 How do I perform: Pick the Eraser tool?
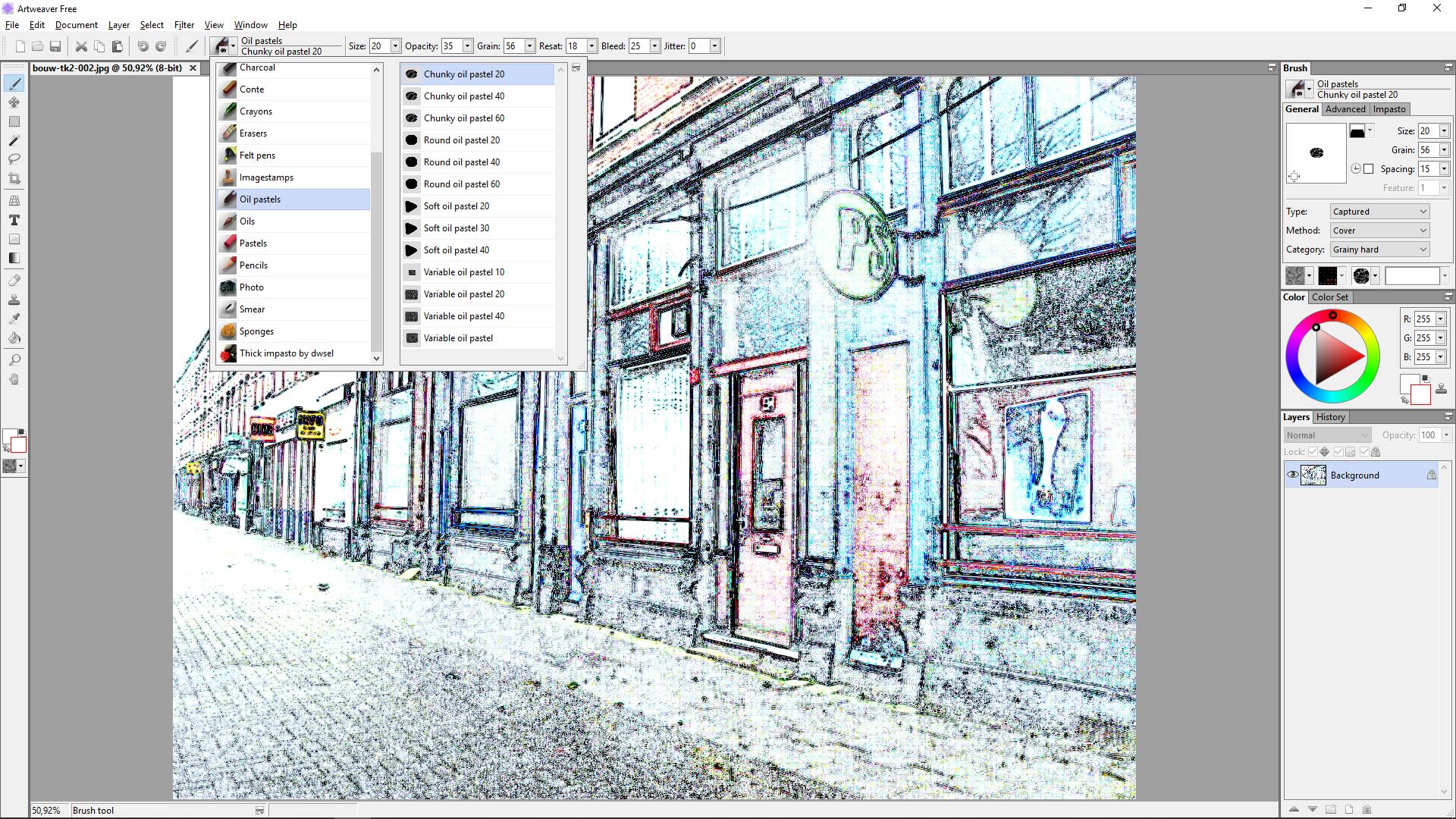point(14,280)
